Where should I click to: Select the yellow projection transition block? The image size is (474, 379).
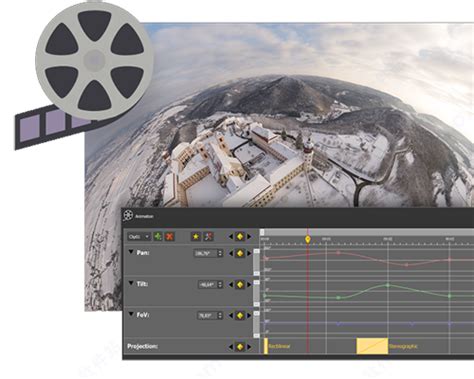(x=372, y=346)
